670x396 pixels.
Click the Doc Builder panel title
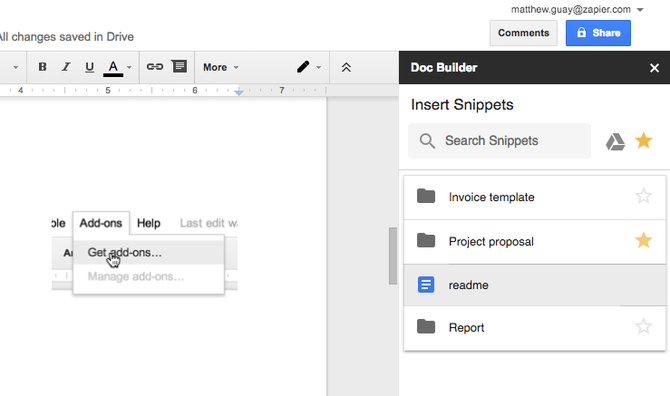coord(444,67)
